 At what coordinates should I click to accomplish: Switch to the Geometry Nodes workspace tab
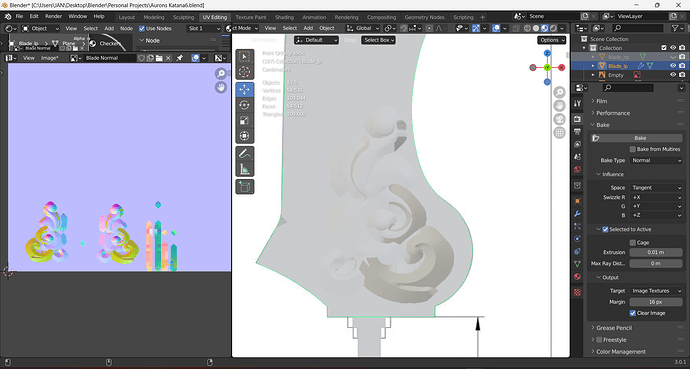point(425,17)
